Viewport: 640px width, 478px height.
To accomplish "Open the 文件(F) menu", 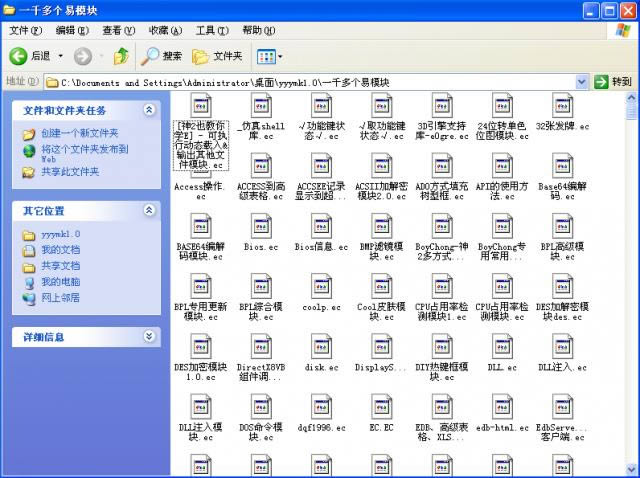I will coord(25,31).
